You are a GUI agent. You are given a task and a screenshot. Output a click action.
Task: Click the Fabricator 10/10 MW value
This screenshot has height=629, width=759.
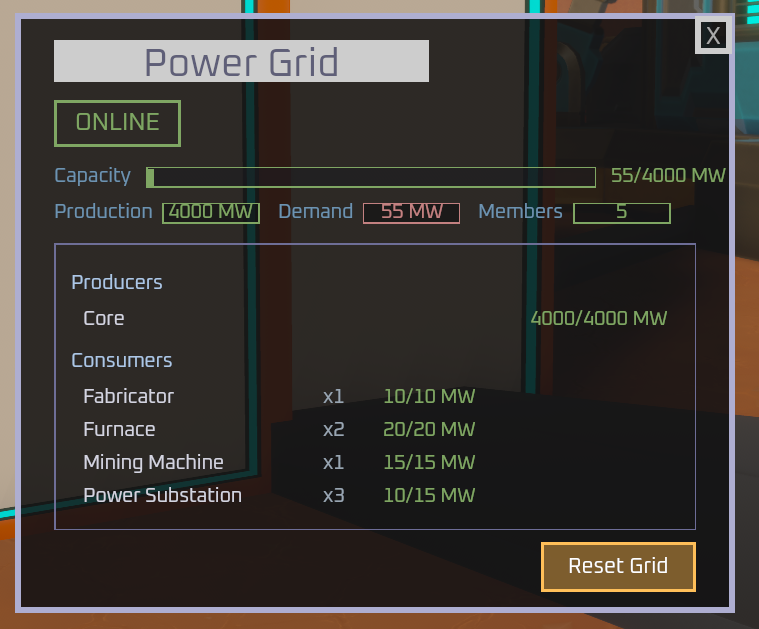coord(429,396)
